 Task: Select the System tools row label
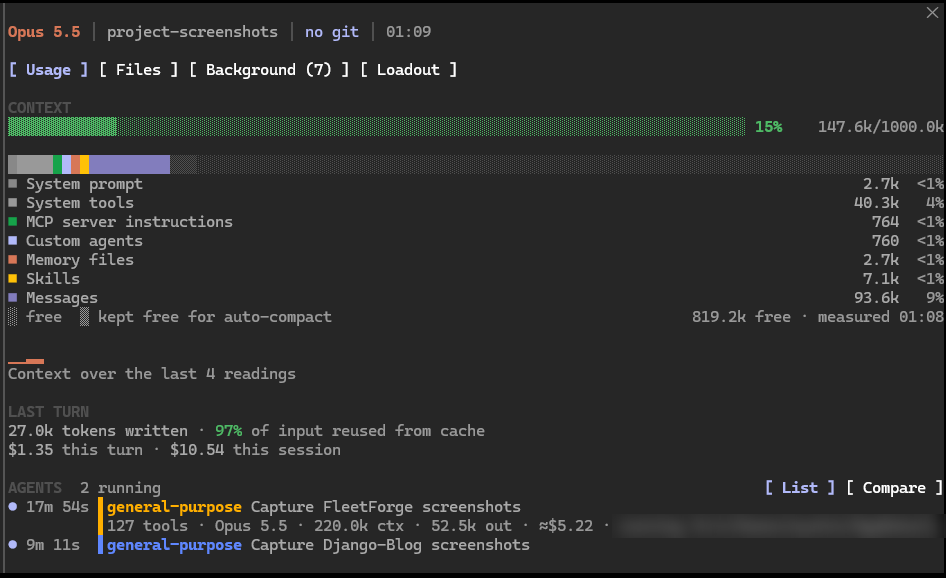(80, 203)
